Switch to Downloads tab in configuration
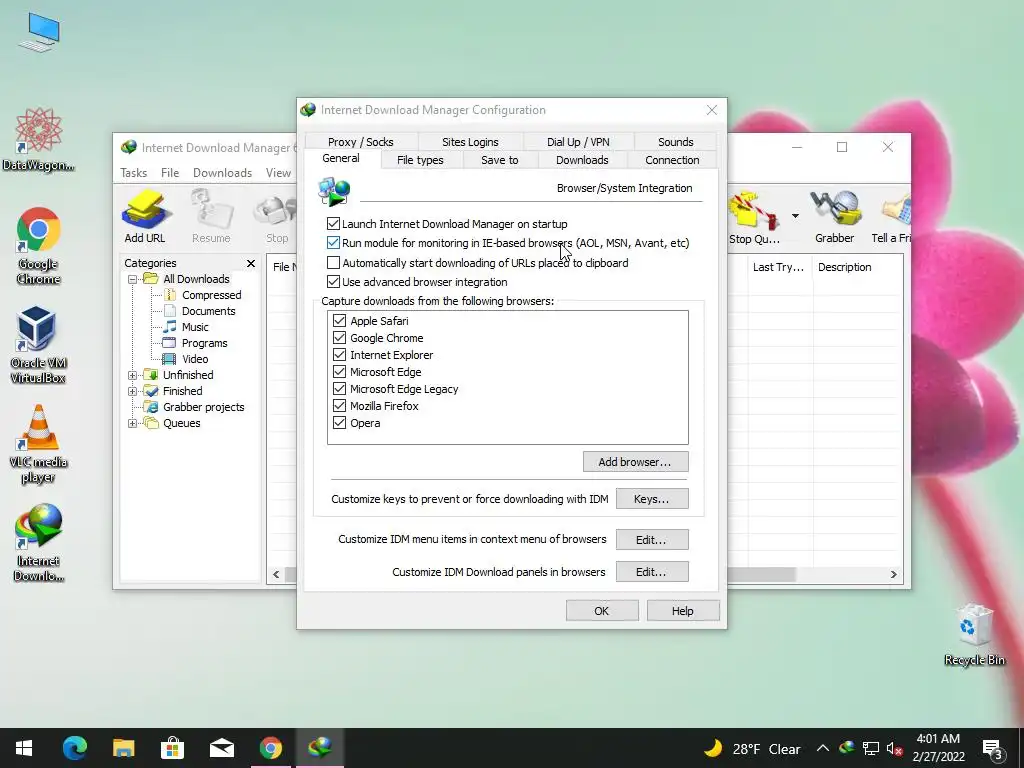This screenshot has height=768, width=1024. point(582,160)
